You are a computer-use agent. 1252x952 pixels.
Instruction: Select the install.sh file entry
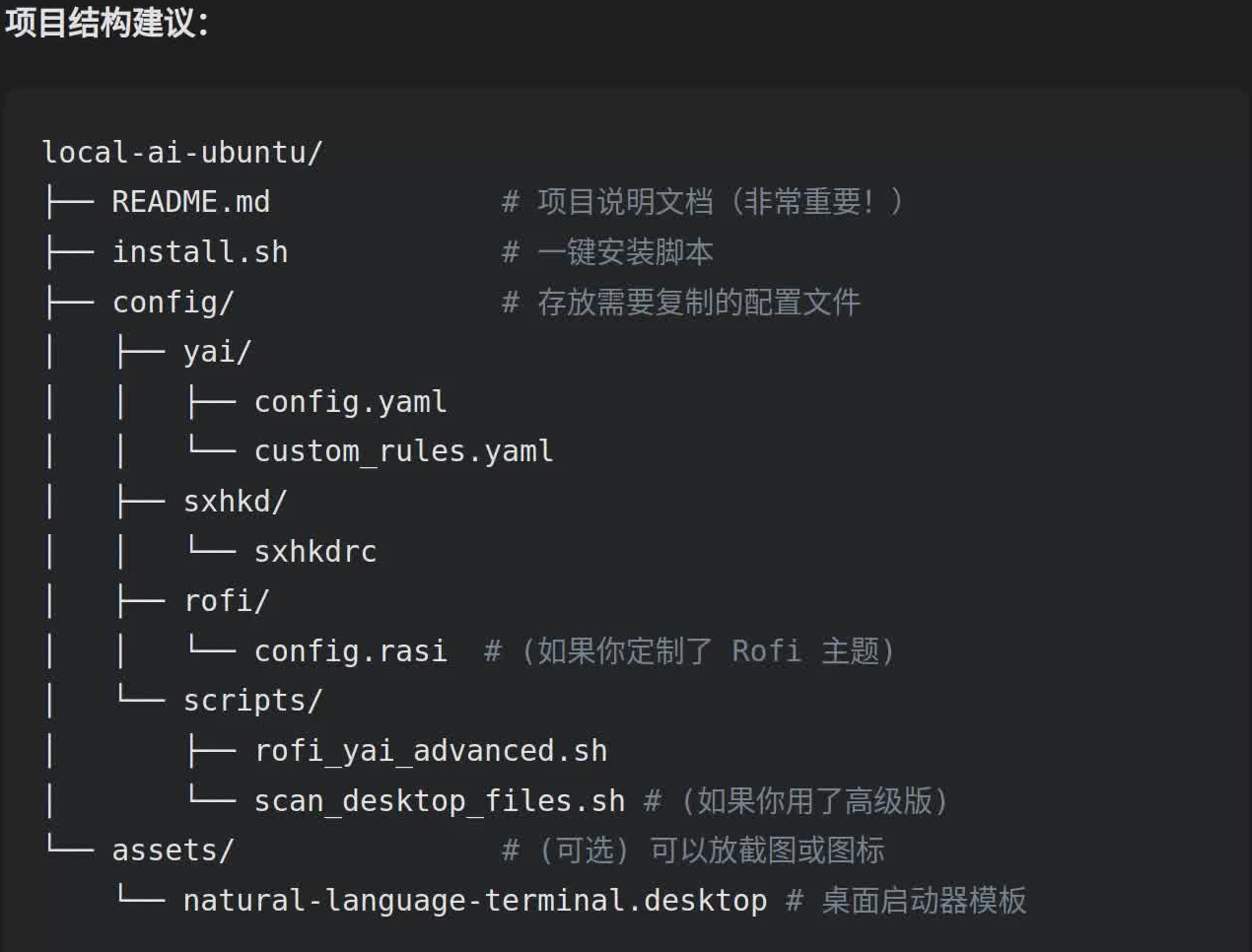click(x=199, y=252)
